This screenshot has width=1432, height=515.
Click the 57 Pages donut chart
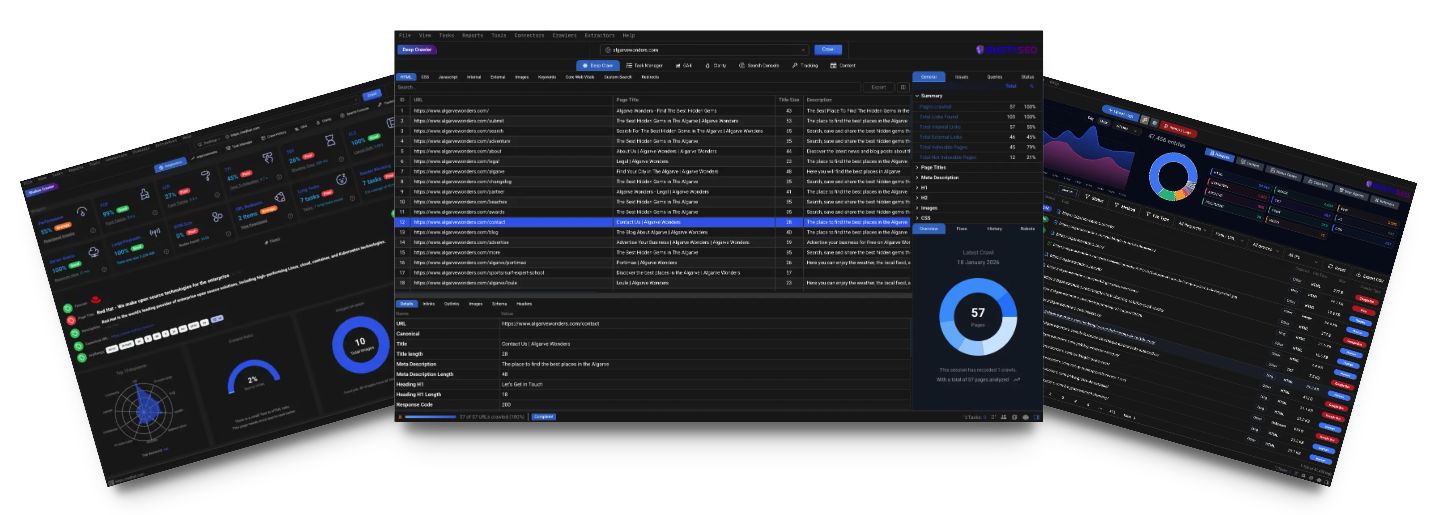977,318
